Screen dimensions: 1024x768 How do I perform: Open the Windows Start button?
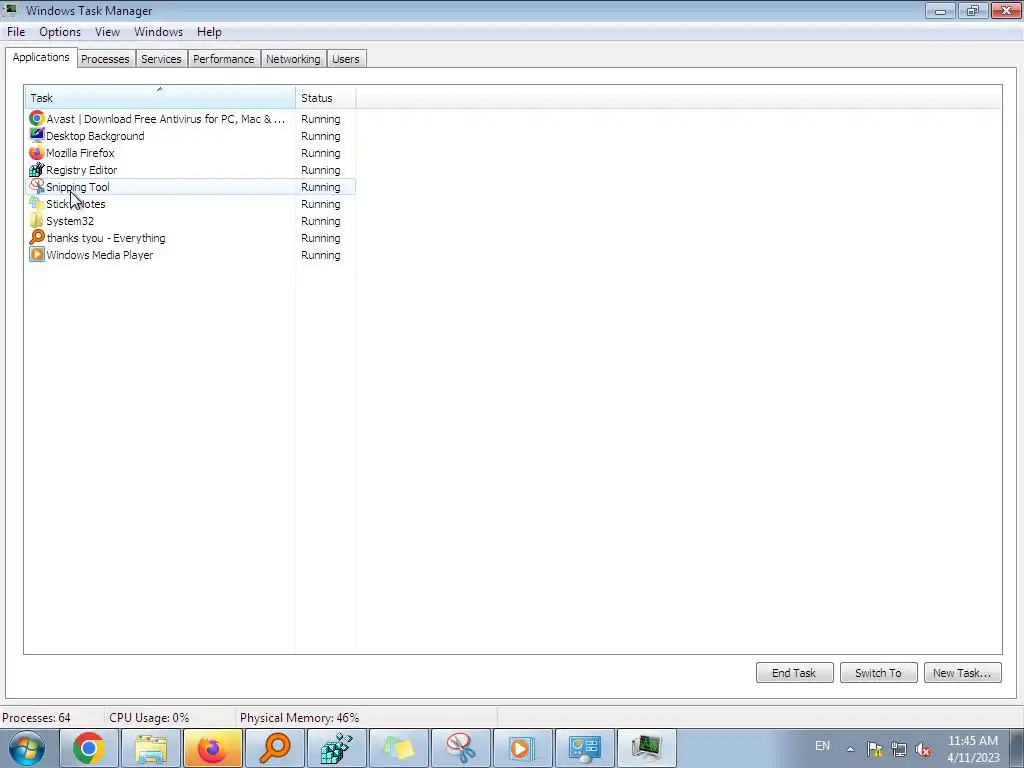(x=27, y=748)
